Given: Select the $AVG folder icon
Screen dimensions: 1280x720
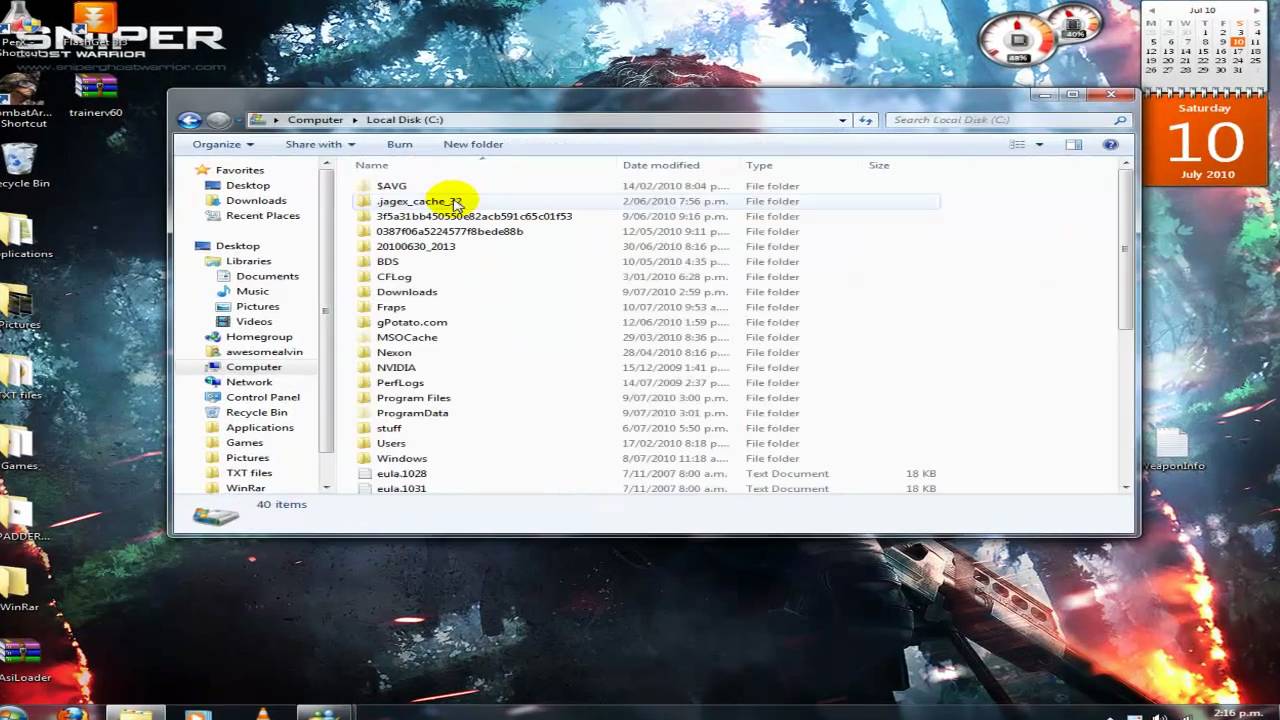Looking at the screenshot, I should (x=364, y=185).
